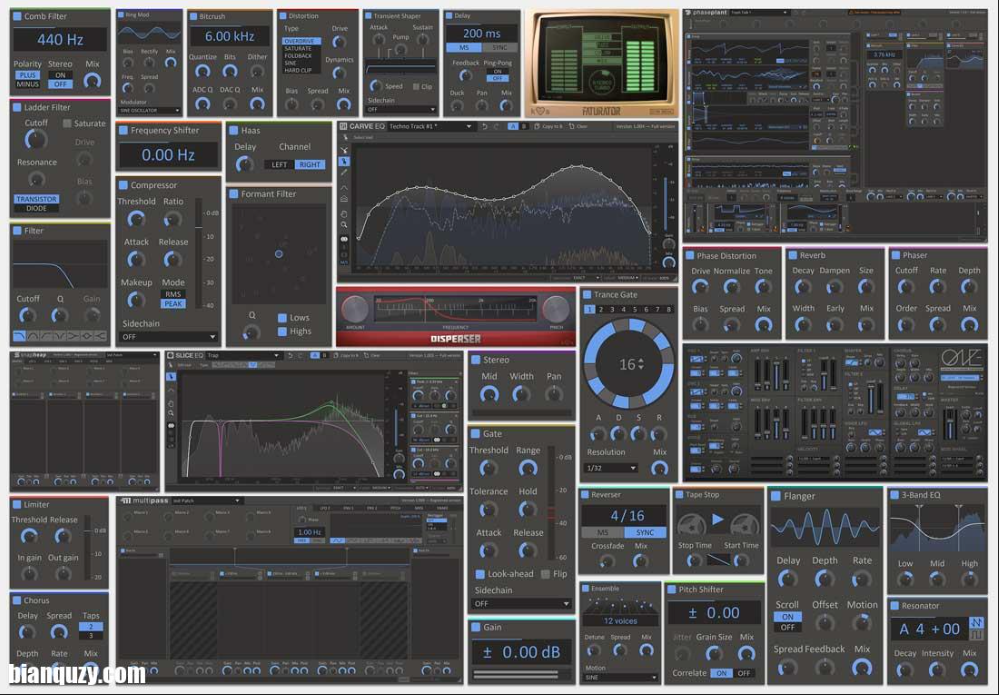Select the low-pass shape icon in Filter
The image size is (999, 695).
18,336
